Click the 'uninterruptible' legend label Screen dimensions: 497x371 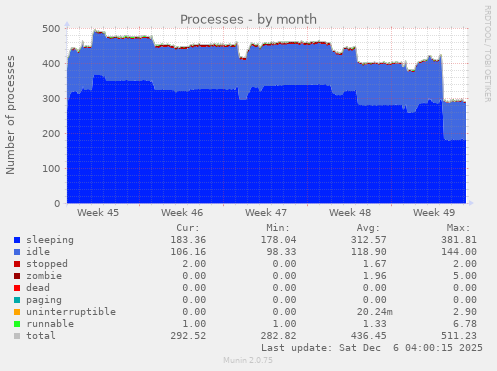point(71,312)
